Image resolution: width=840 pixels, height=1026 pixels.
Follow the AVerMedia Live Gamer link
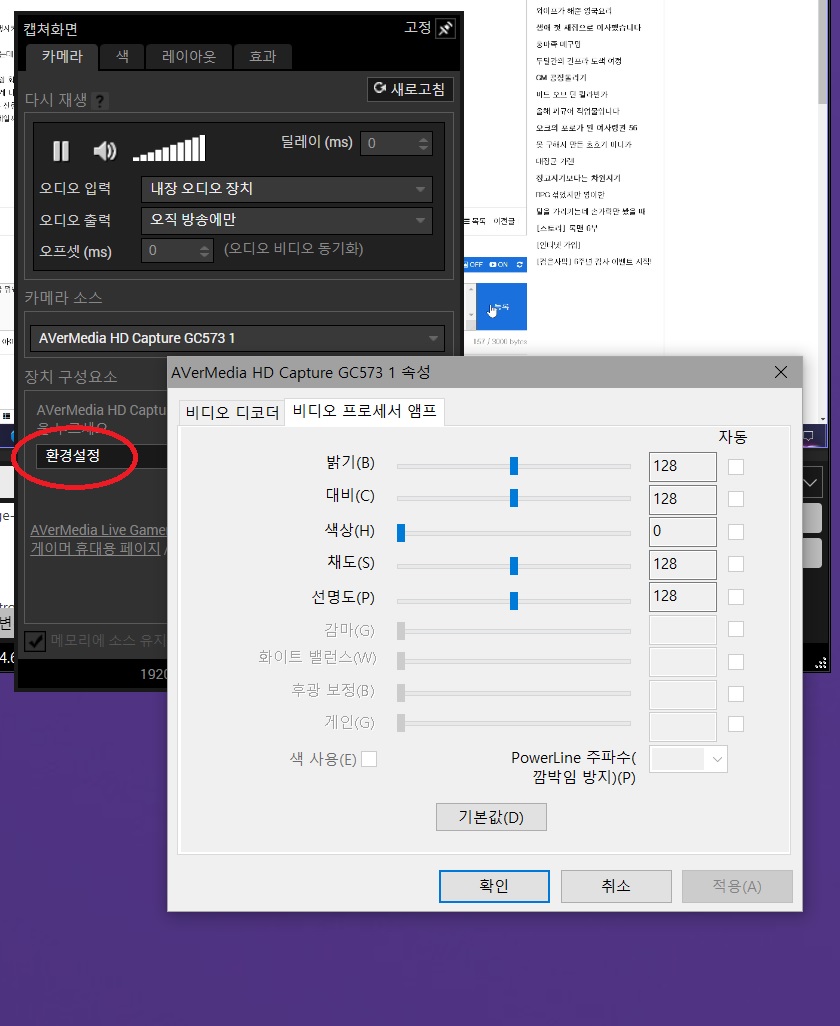[98, 530]
